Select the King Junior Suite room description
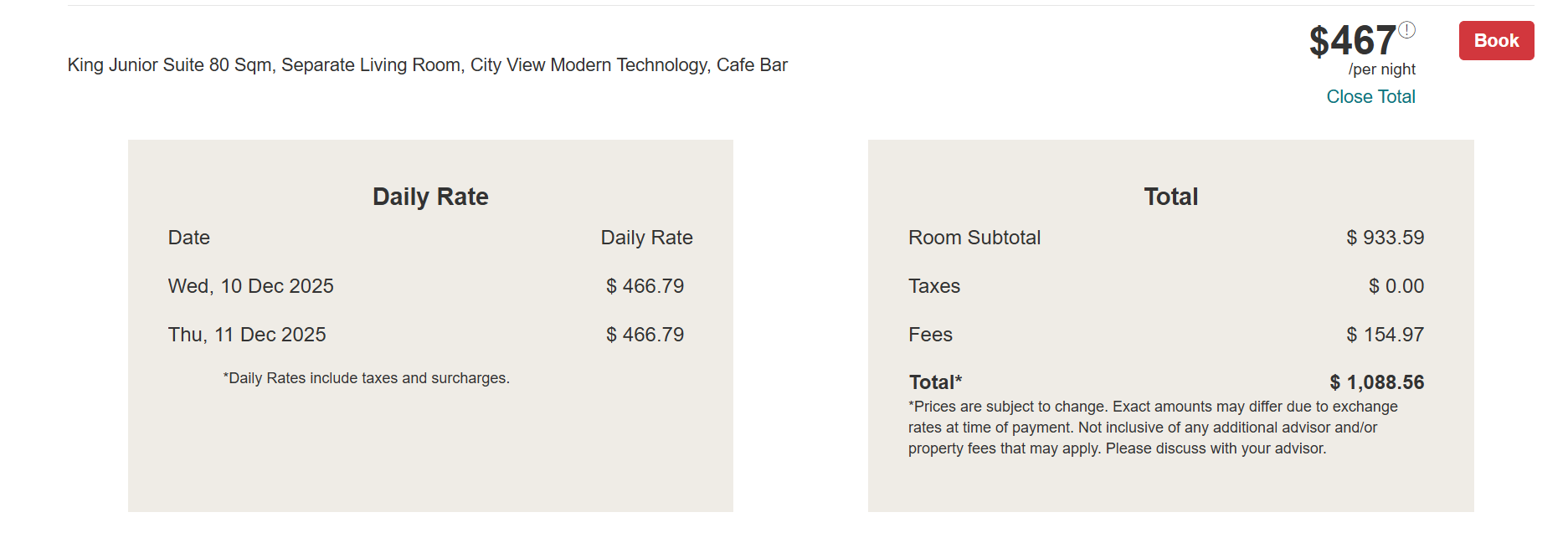The image size is (1568, 548). [x=427, y=65]
